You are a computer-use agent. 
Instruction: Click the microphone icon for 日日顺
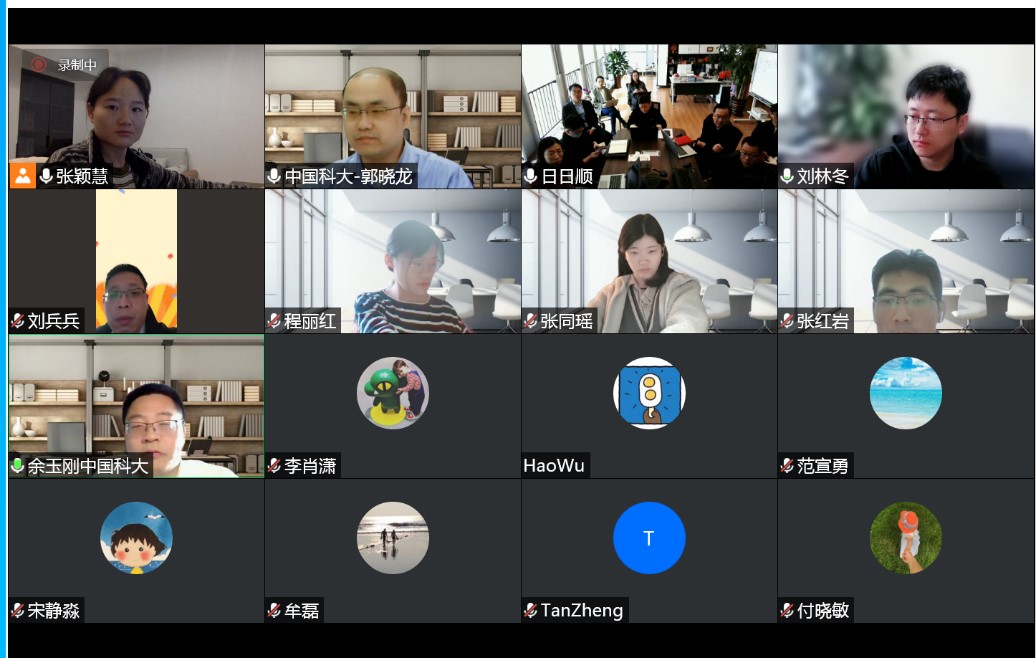point(531,176)
